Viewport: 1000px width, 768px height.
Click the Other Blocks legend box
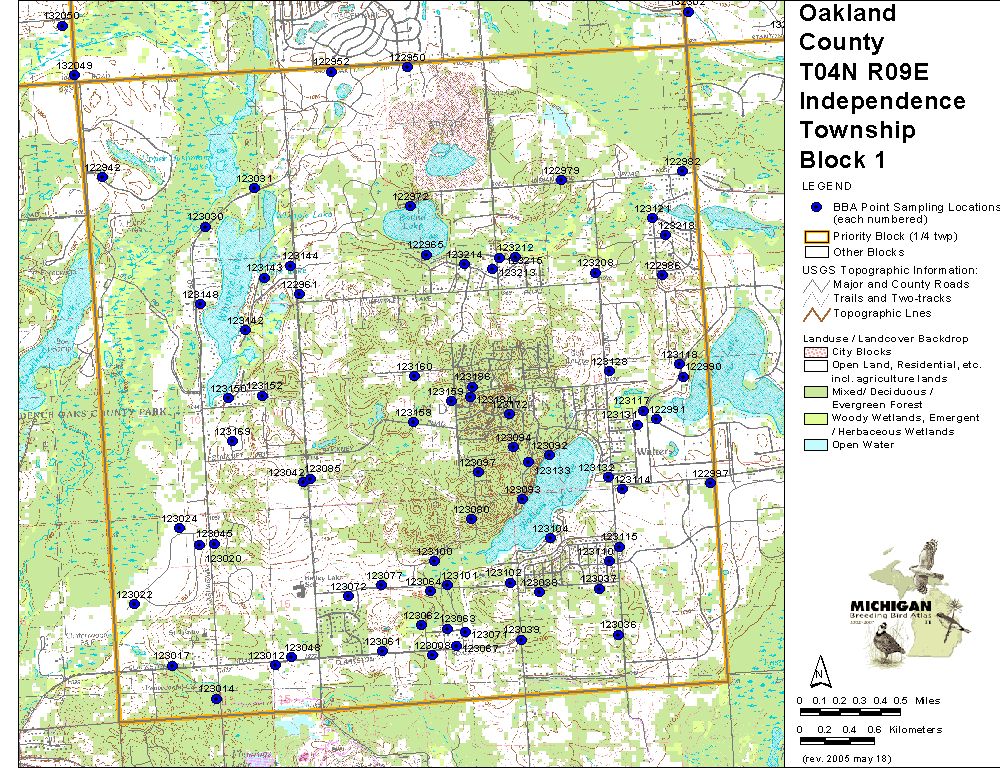[816, 252]
